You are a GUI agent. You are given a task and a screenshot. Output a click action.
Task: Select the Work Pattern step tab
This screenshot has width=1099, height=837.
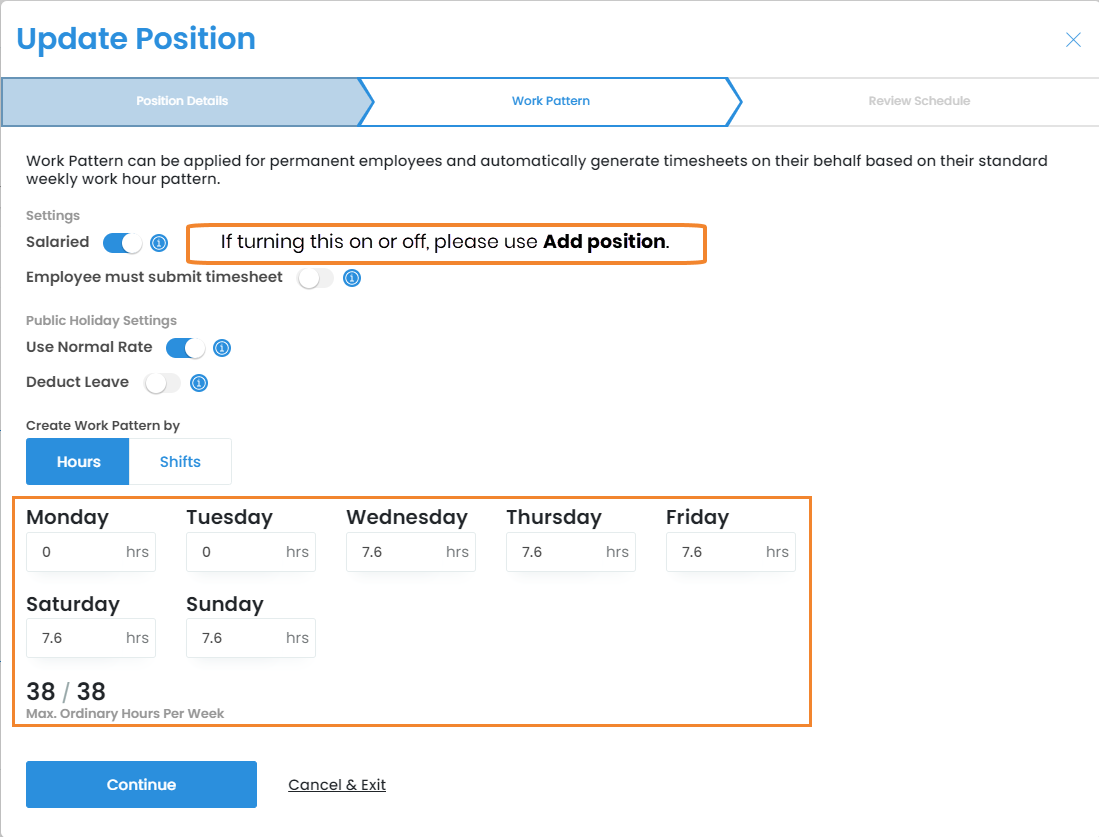point(550,101)
